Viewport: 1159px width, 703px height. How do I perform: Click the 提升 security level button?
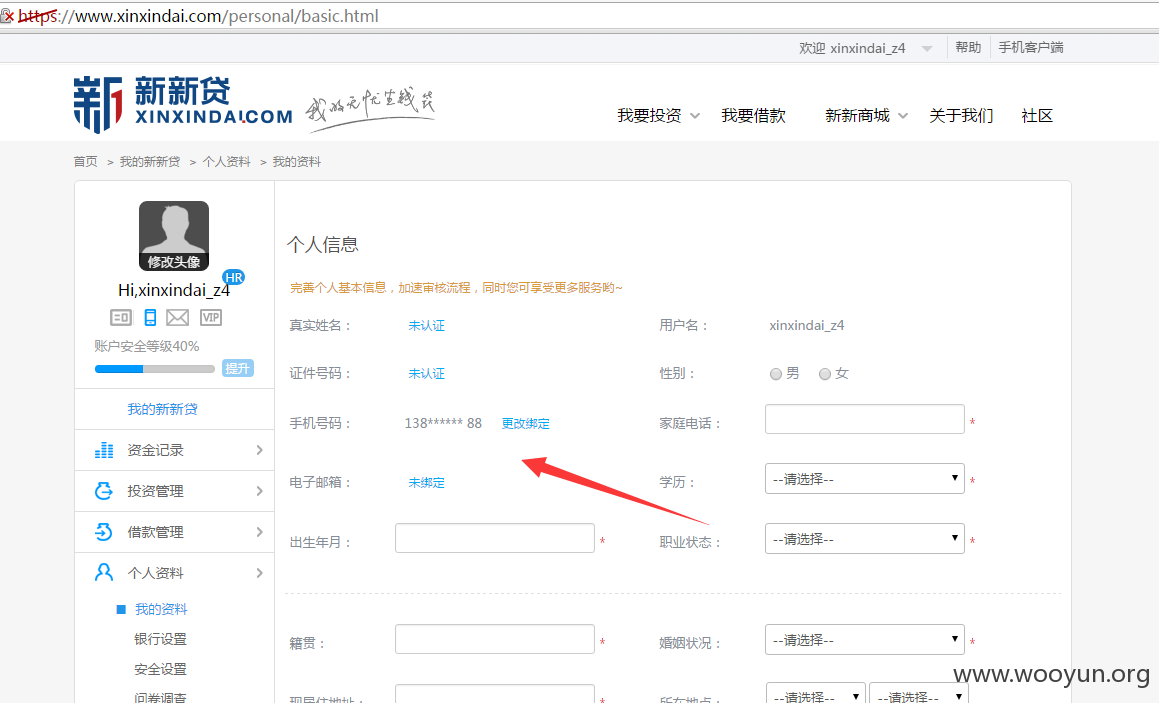pos(238,368)
